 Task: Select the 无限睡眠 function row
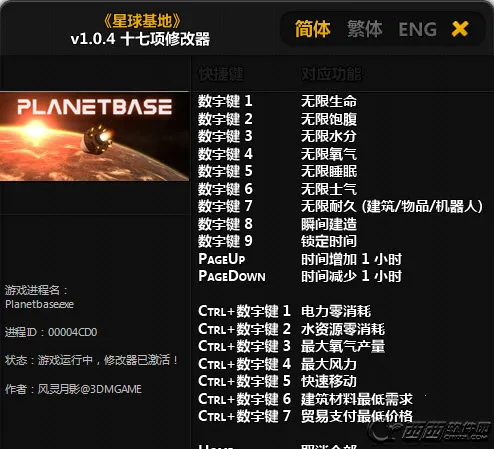pos(329,171)
